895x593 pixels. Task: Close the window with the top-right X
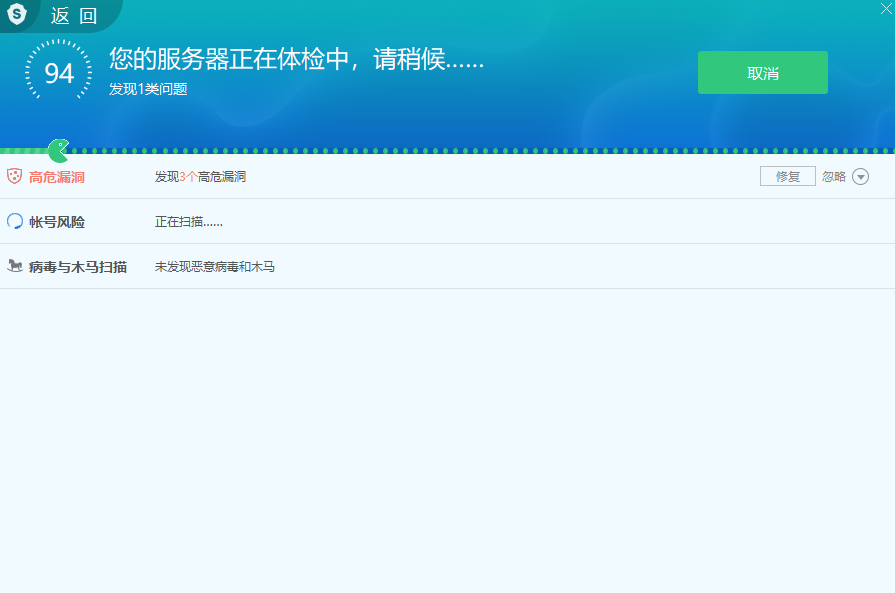[x=872, y=8]
